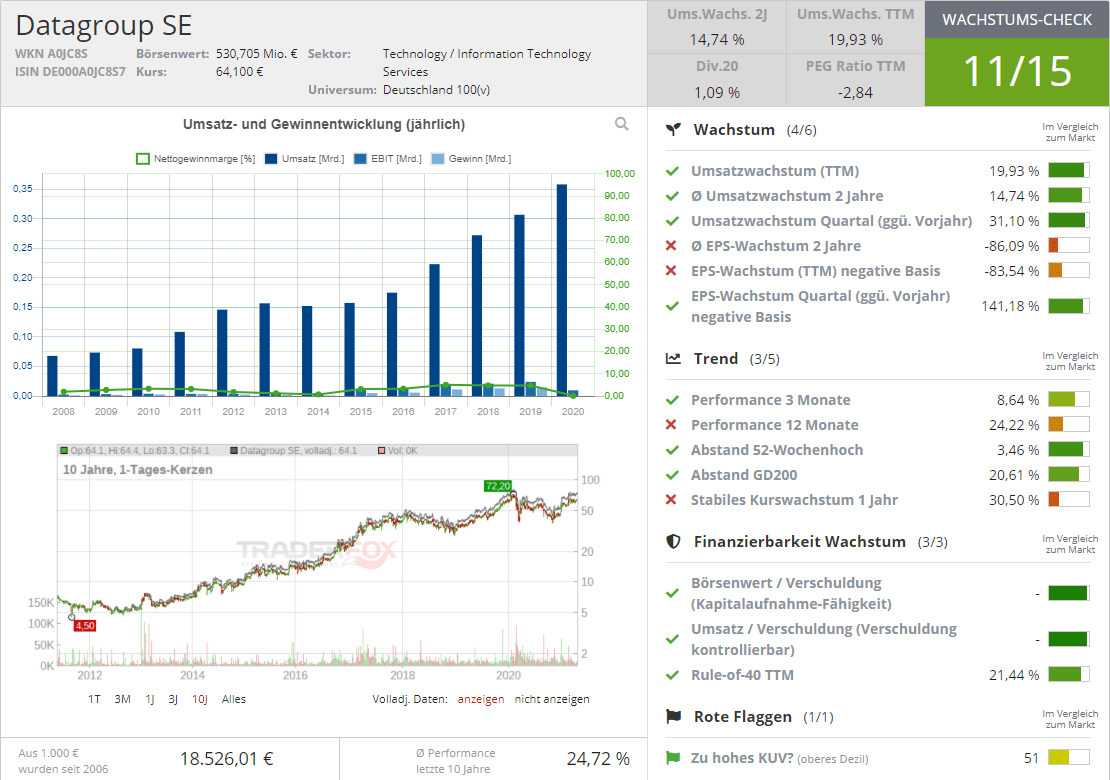Click the nicht anzeigen link

click(x=552, y=699)
